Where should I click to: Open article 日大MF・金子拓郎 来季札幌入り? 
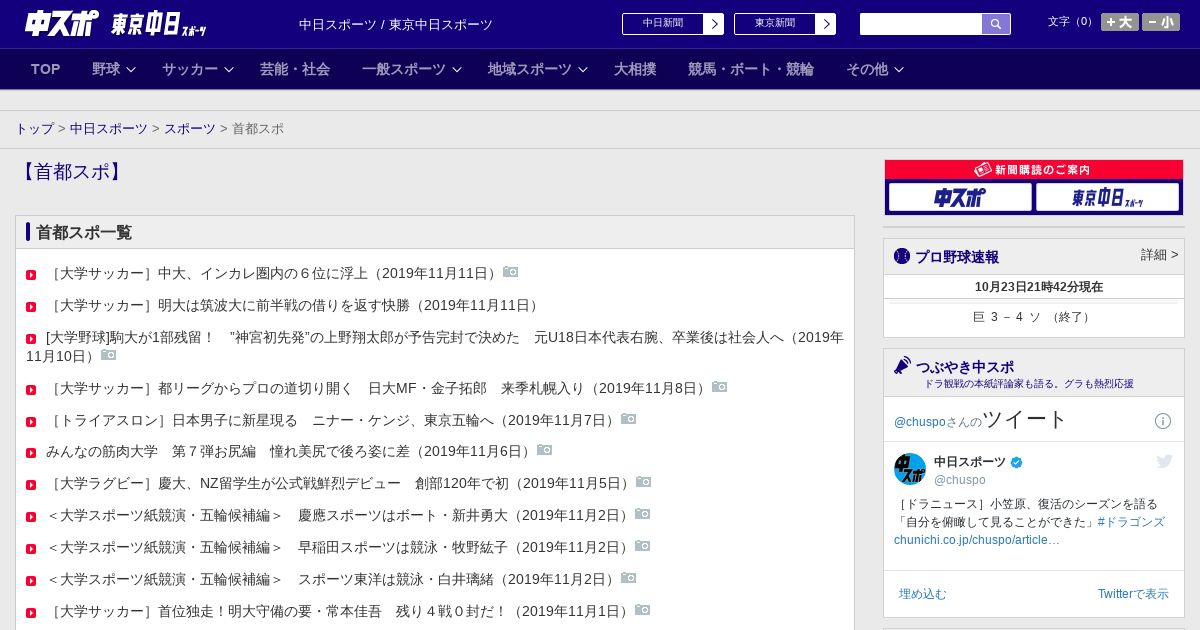point(377,388)
